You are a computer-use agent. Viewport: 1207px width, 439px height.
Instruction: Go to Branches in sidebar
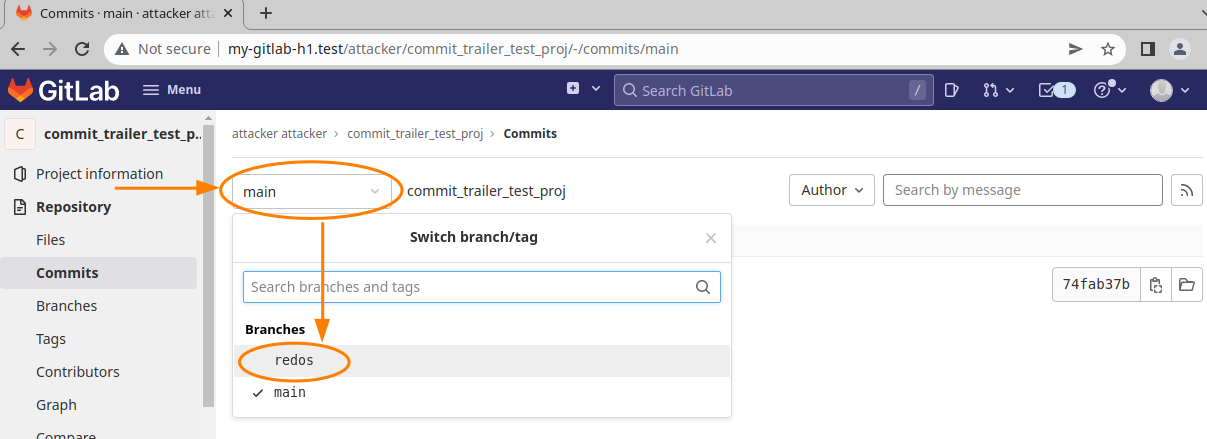click(66, 306)
